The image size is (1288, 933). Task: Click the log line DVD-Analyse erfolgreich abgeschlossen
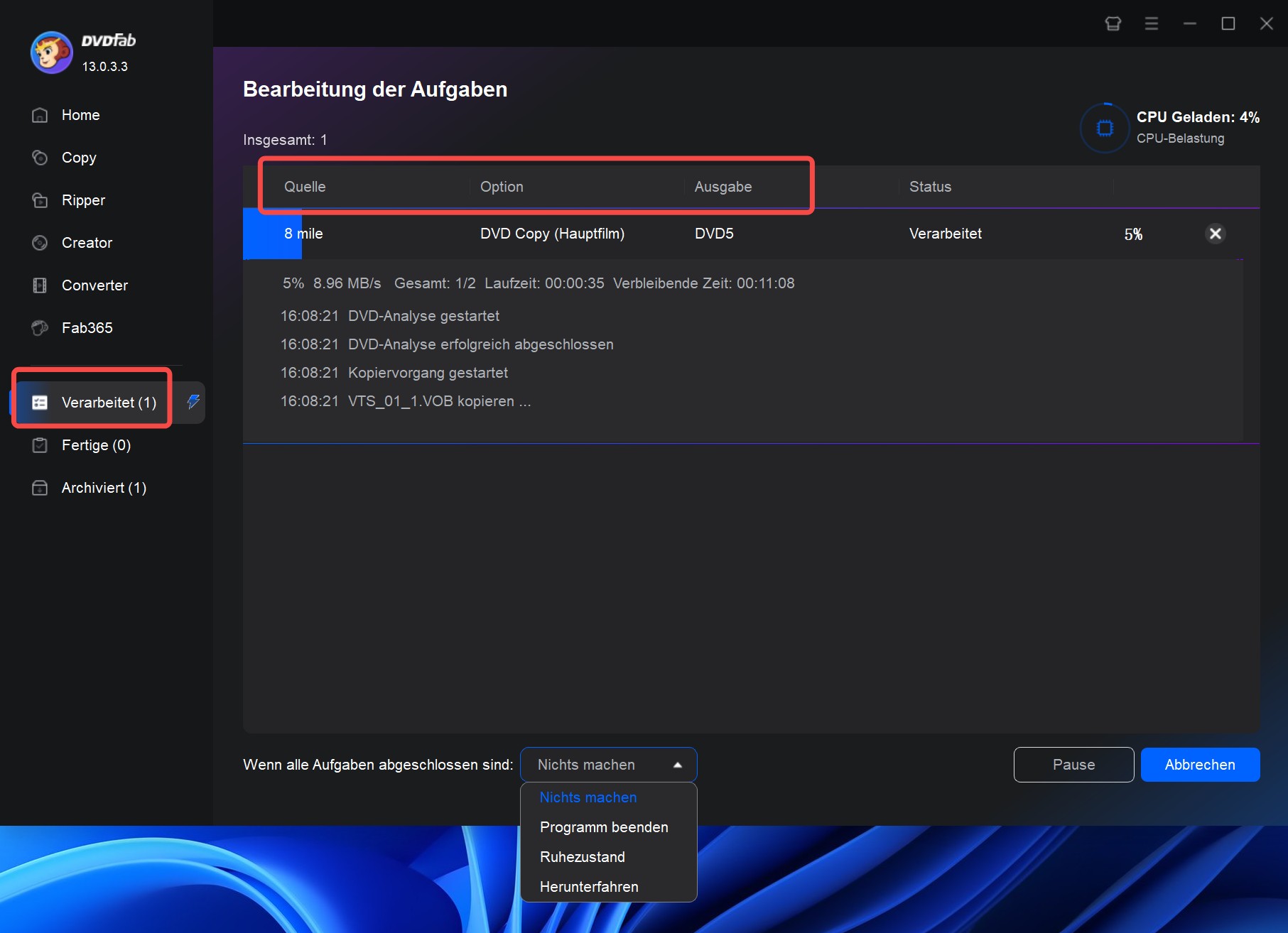447,344
